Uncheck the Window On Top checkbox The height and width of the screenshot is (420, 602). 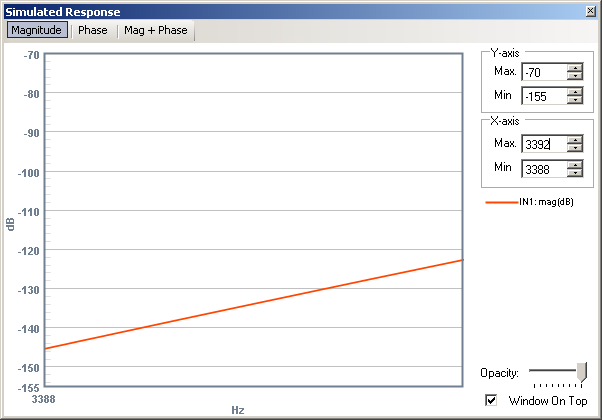pyautogui.click(x=491, y=400)
